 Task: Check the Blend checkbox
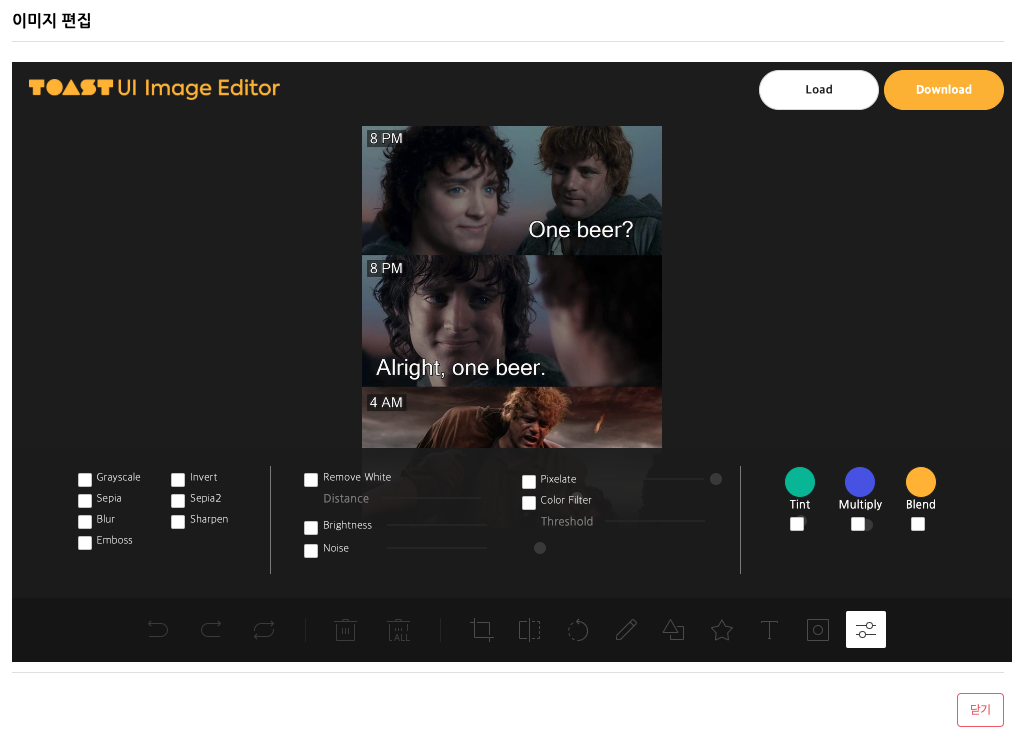click(918, 524)
